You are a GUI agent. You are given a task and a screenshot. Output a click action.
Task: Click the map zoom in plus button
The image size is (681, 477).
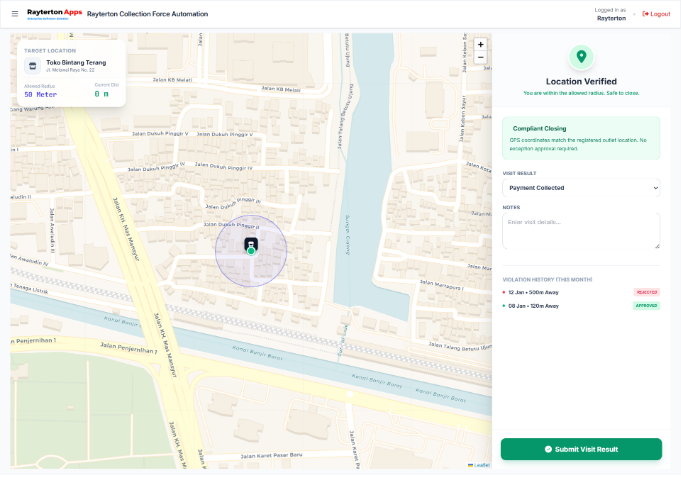tap(481, 44)
